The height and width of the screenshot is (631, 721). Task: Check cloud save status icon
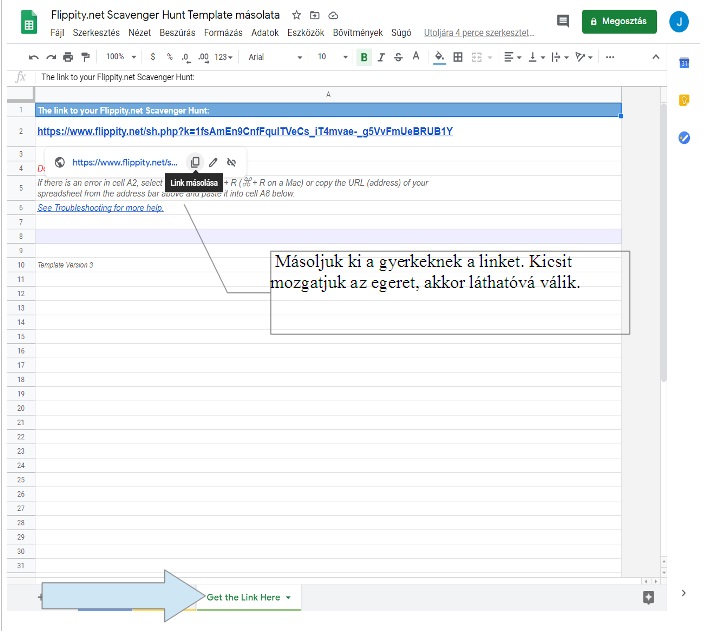333,16
